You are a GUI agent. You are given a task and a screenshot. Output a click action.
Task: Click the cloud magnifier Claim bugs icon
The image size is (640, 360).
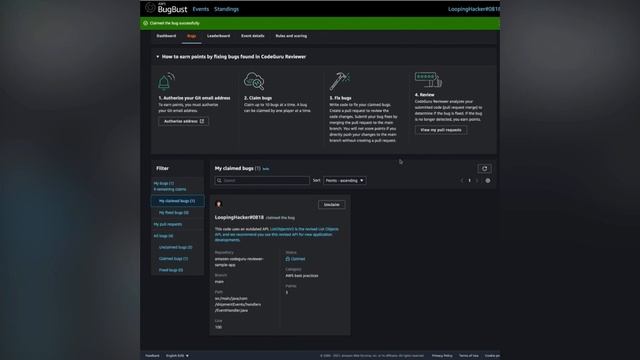[254, 81]
